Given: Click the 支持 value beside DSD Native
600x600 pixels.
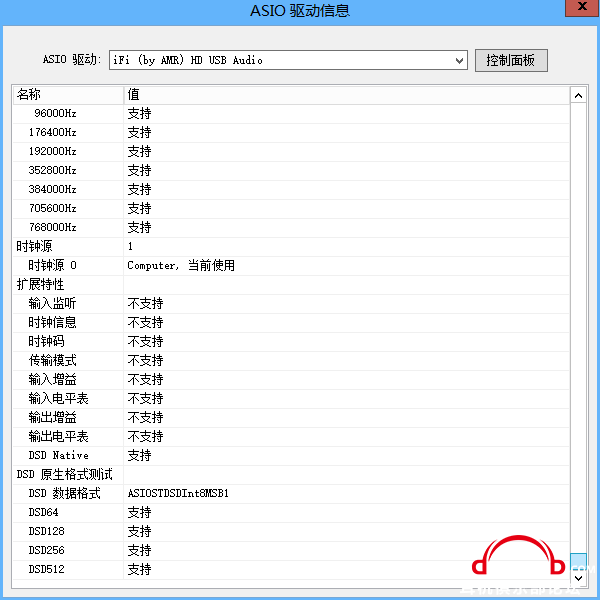Looking at the screenshot, I should (x=139, y=456).
